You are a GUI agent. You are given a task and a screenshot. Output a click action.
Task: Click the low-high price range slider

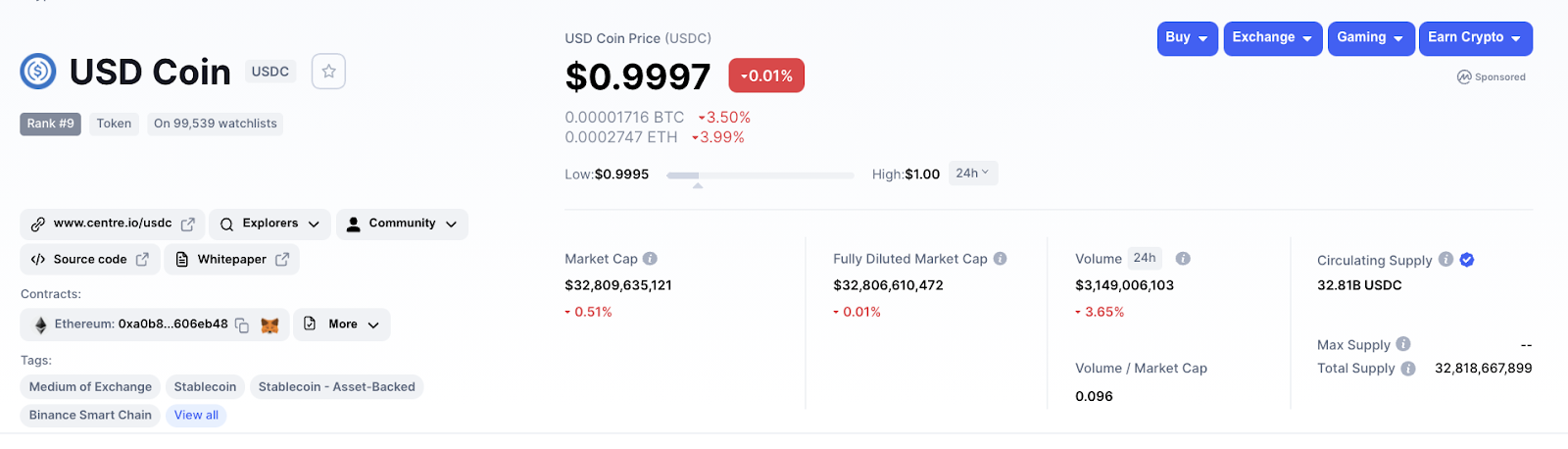coord(760,175)
